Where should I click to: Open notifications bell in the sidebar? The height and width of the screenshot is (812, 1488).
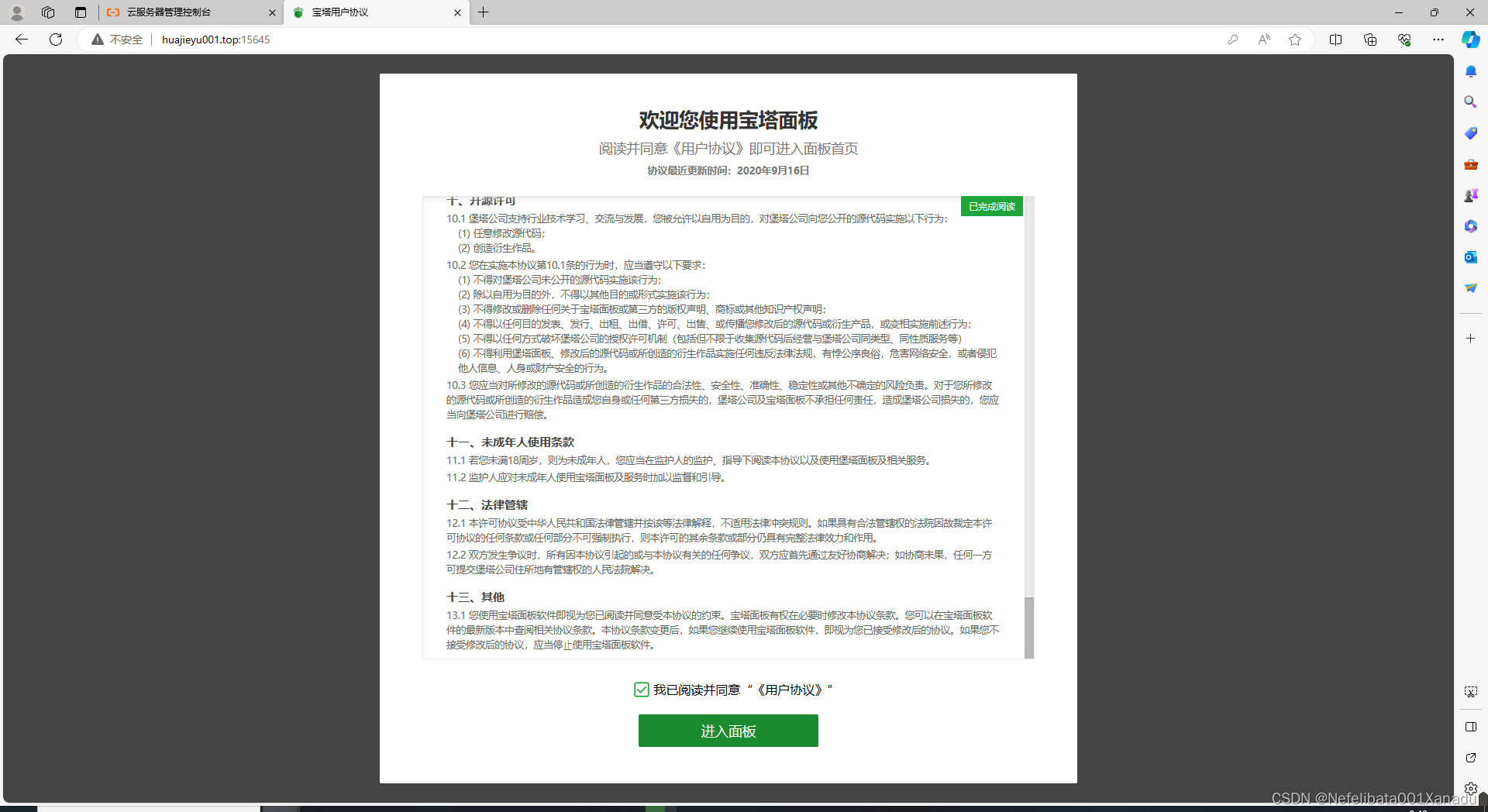point(1470,71)
